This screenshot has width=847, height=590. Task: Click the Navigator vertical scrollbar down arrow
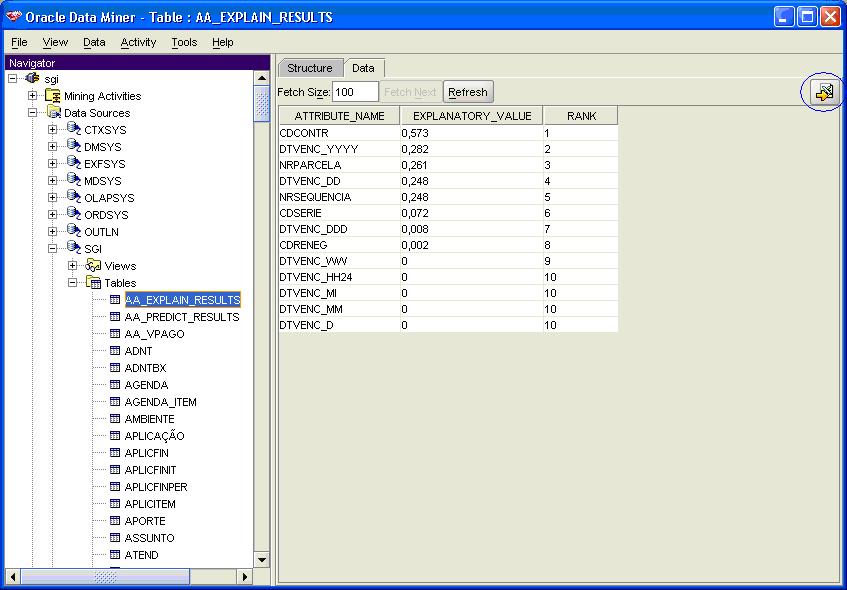click(262, 560)
